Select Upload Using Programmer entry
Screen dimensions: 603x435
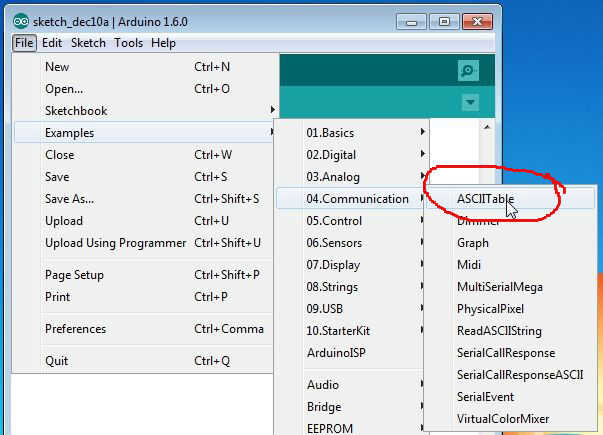(143, 243)
